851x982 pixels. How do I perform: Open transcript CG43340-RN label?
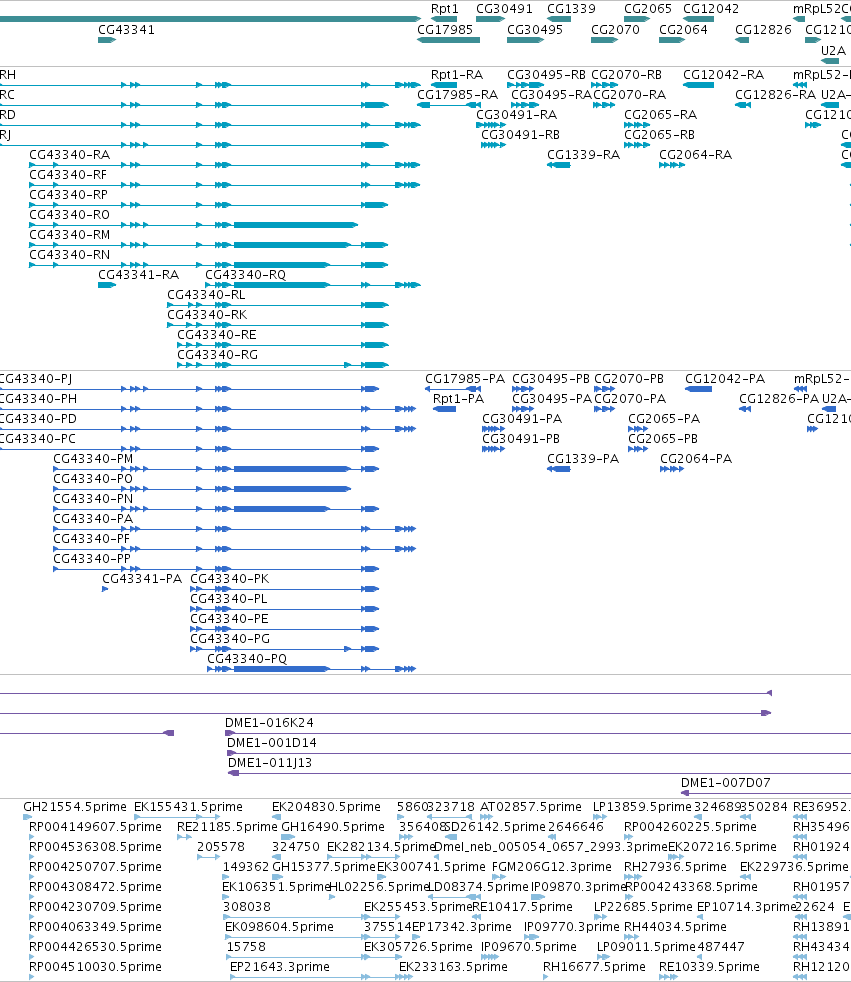[70, 255]
